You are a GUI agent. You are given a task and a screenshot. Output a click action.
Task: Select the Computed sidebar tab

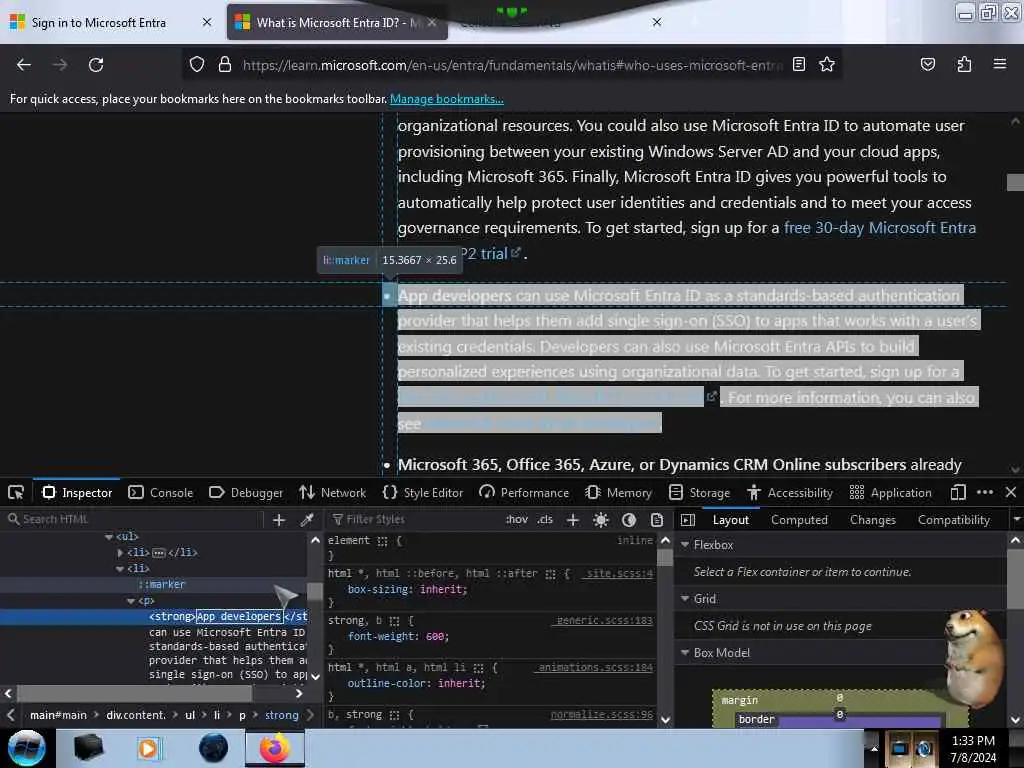pyautogui.click(x=799, y=520)
